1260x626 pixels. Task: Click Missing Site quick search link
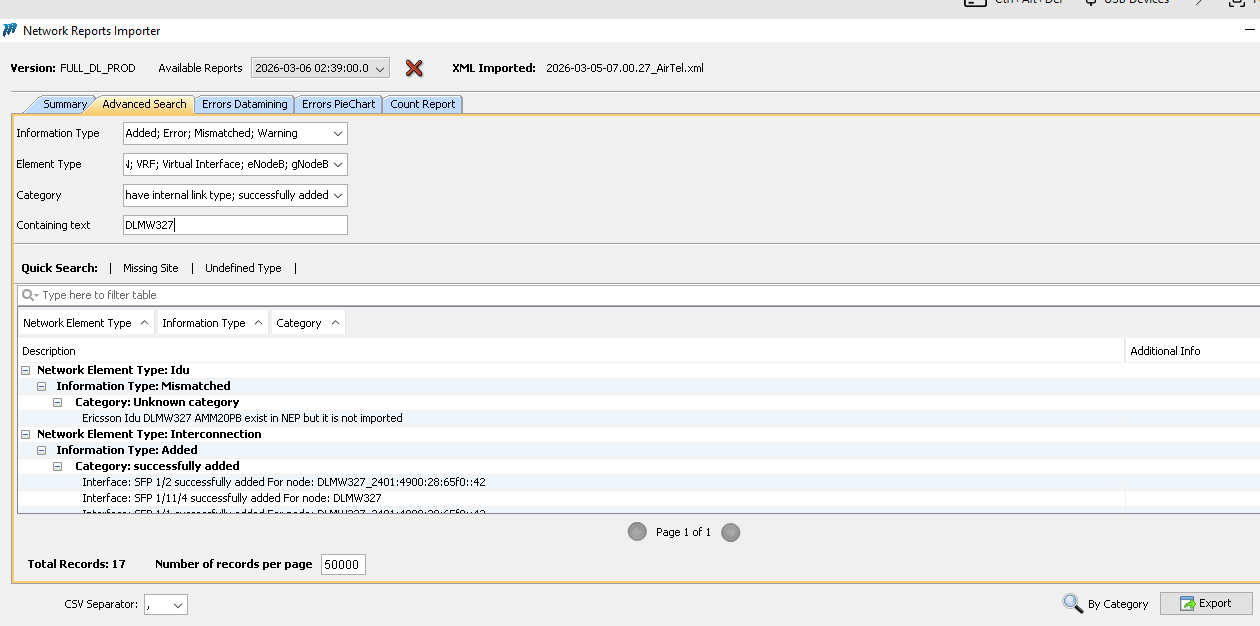point(151,268)
